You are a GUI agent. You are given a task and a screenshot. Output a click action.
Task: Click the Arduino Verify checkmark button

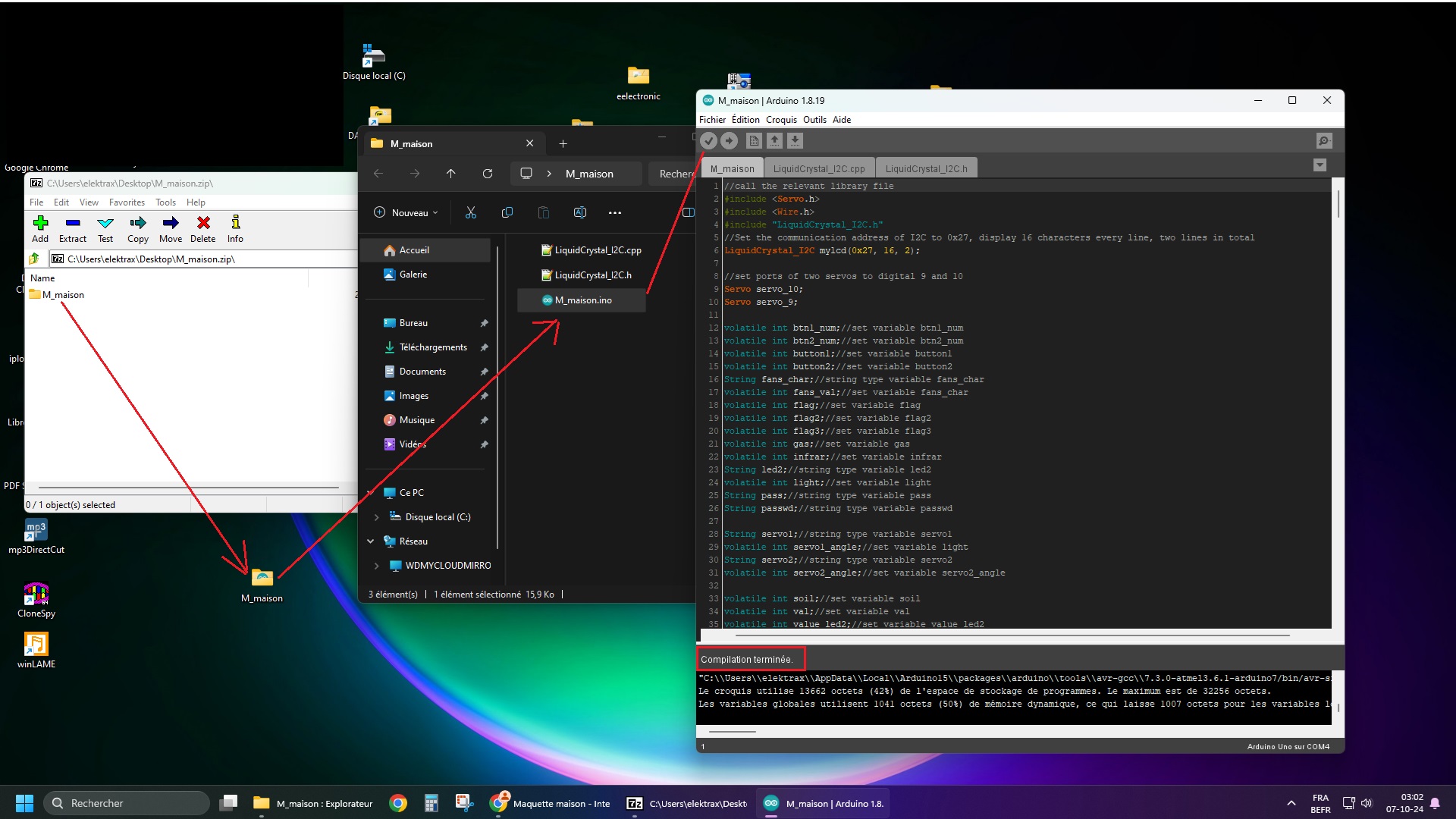708,141
